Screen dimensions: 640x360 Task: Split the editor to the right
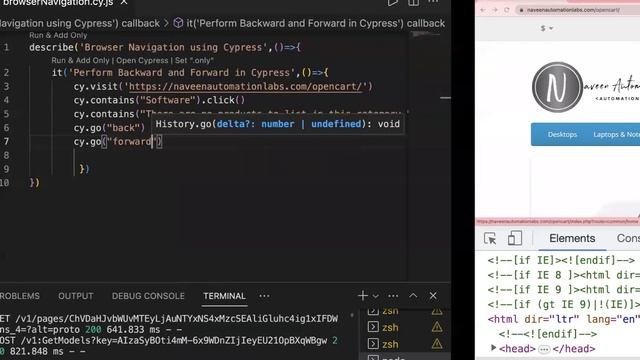click(413, 3)
